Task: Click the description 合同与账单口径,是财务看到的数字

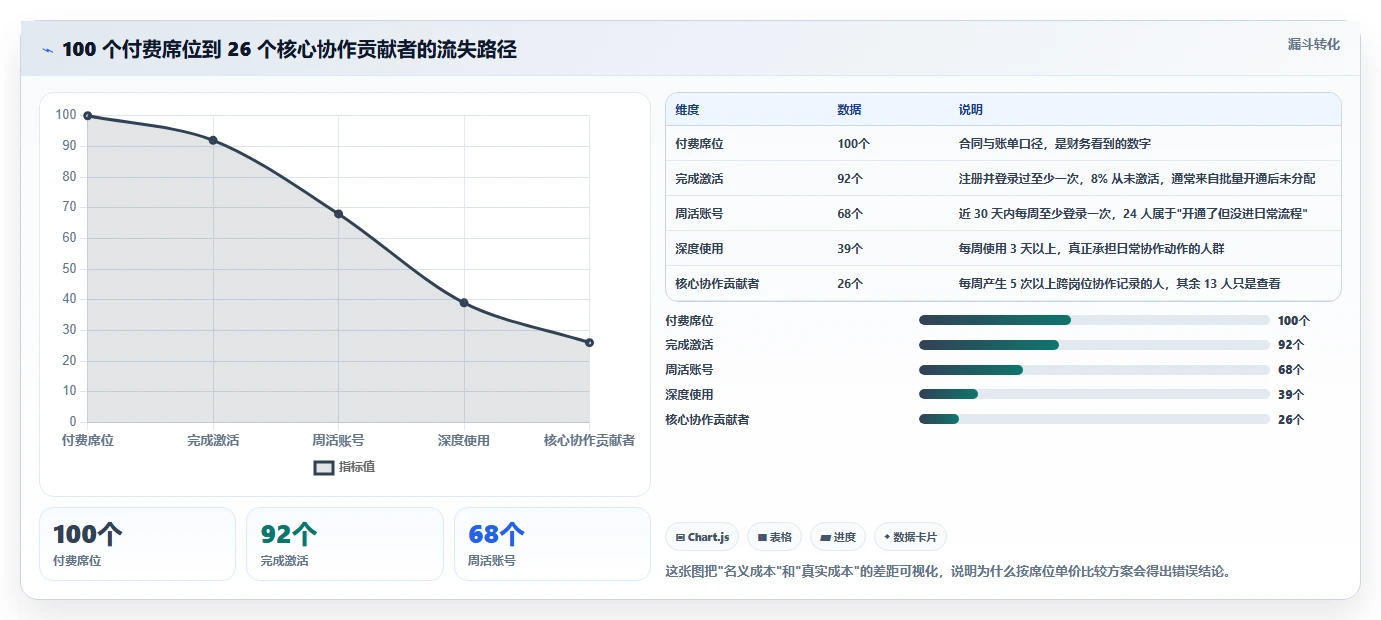Action: 1055,144
